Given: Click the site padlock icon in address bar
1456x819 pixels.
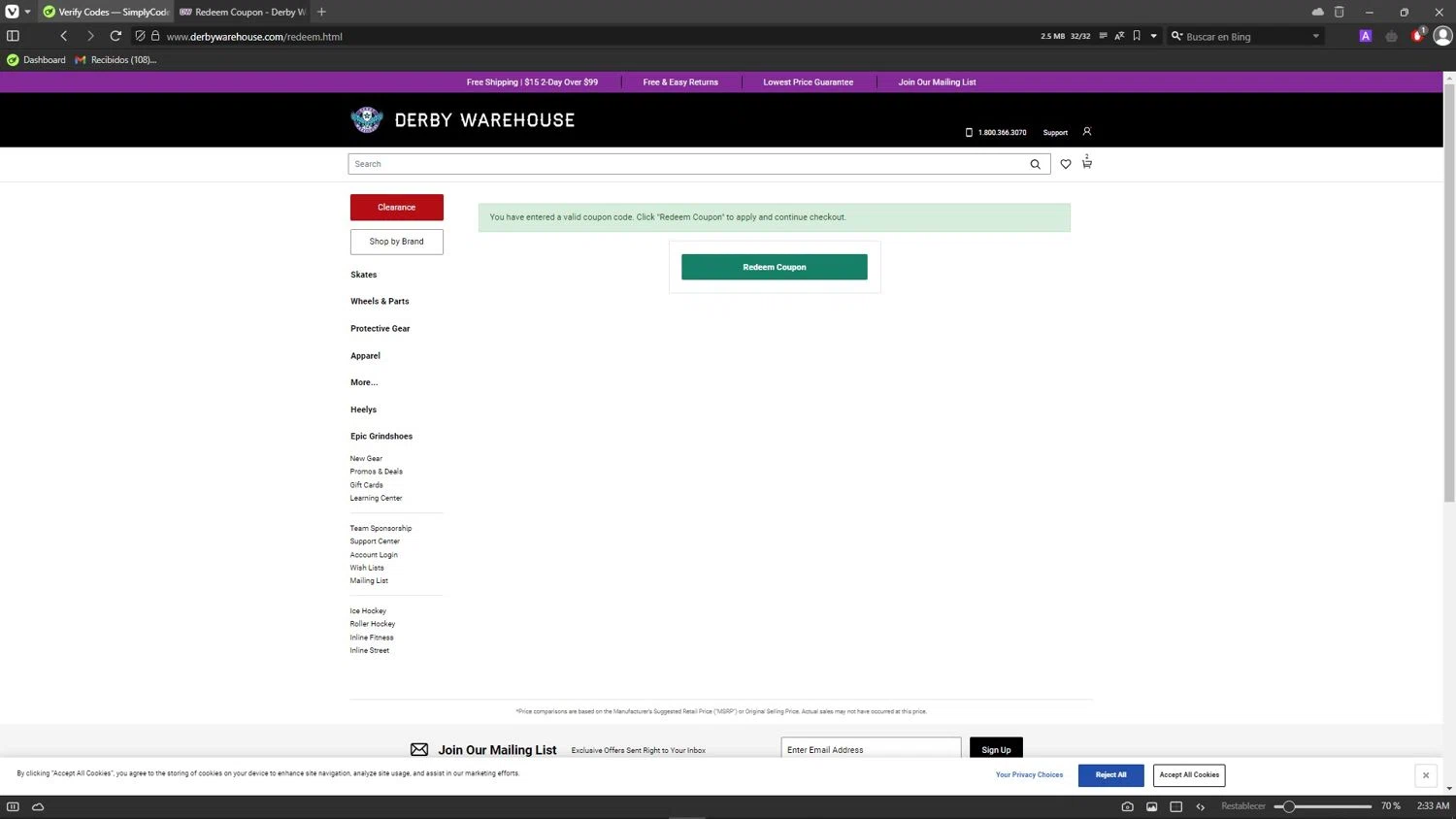Looking at the screenshot, I should pyautogui.click(x=155, y=36).
